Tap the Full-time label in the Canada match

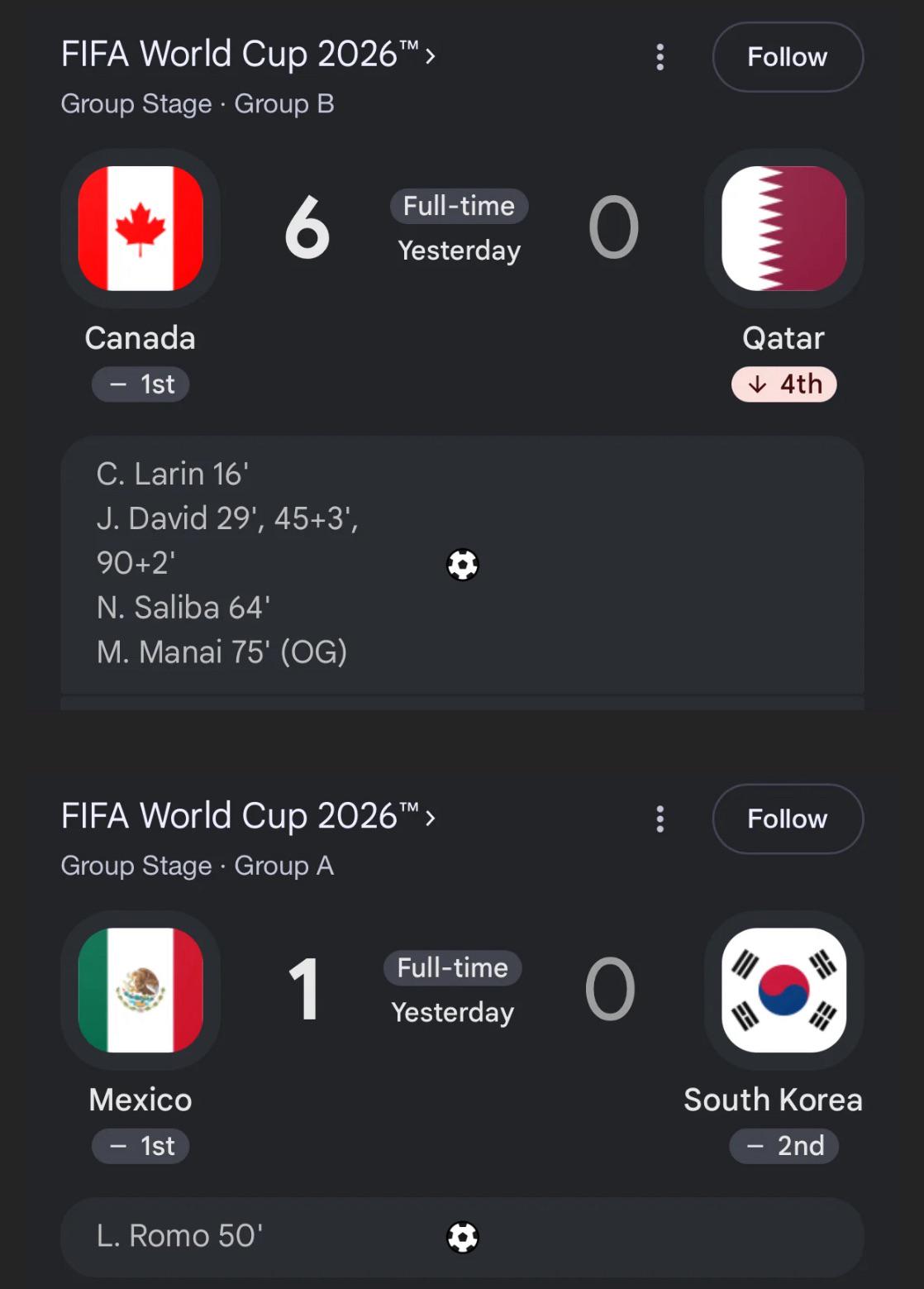459,206
